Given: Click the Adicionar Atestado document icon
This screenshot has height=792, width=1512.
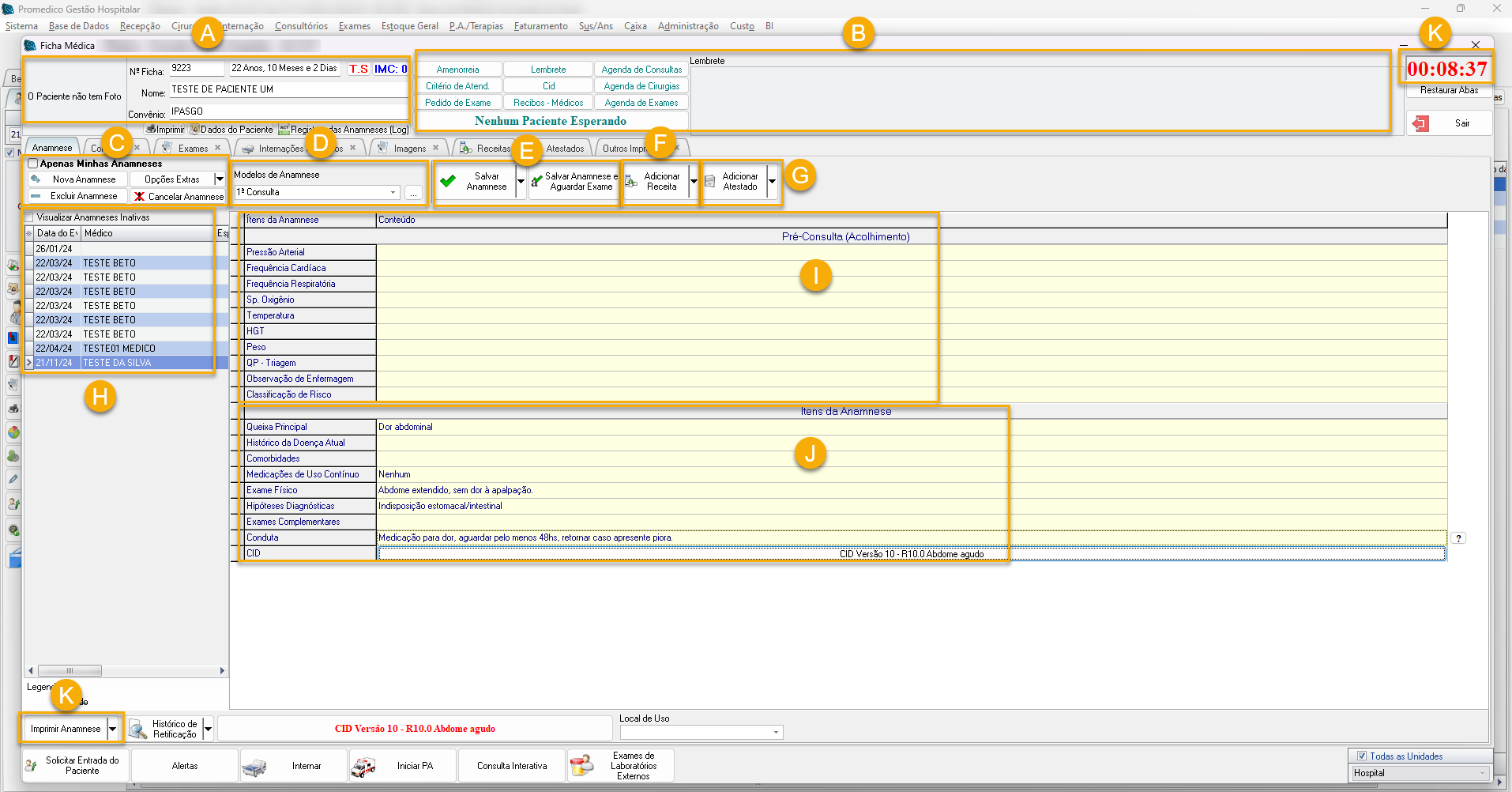Looking at the screenshot, I should (710, 182).
